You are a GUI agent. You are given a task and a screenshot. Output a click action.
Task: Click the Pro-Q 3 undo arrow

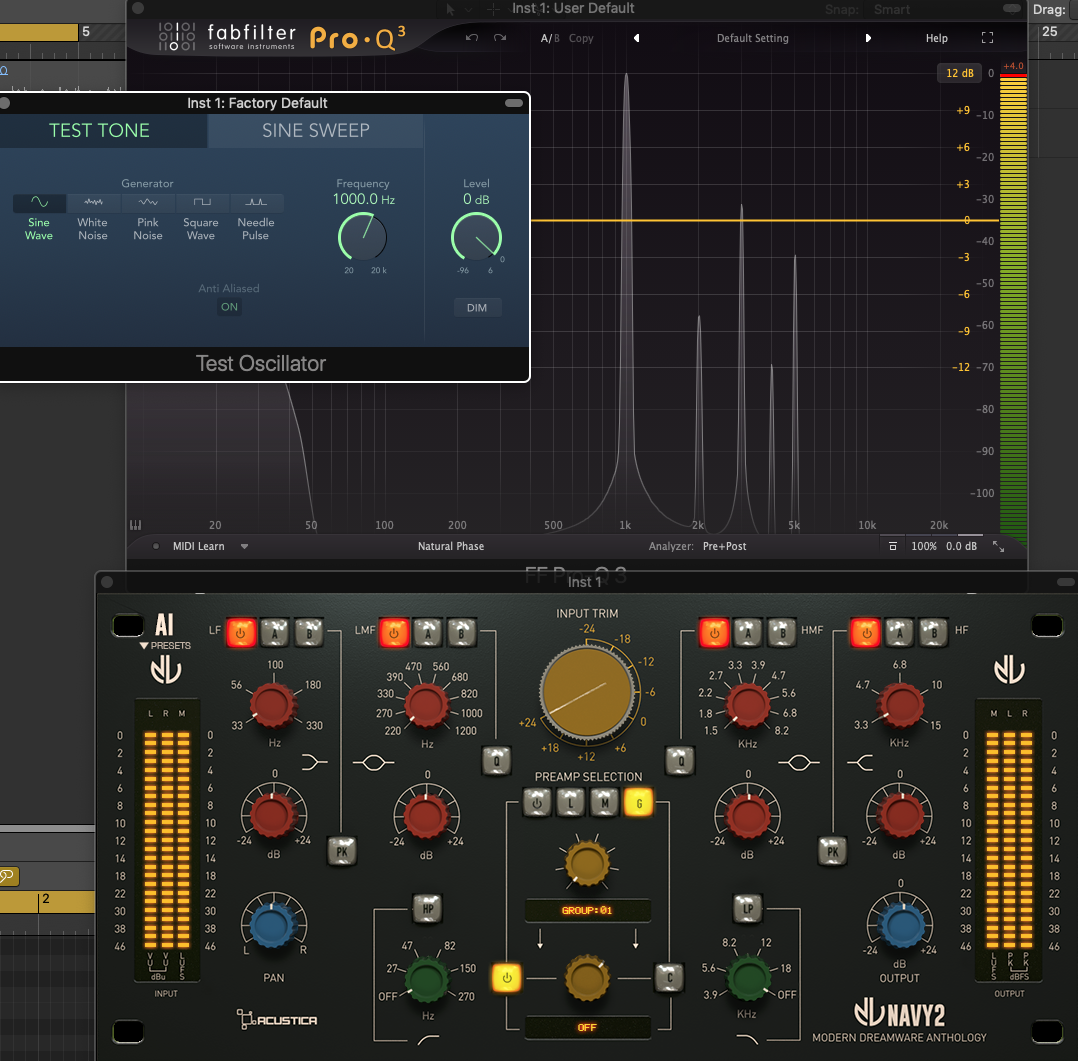472,38
